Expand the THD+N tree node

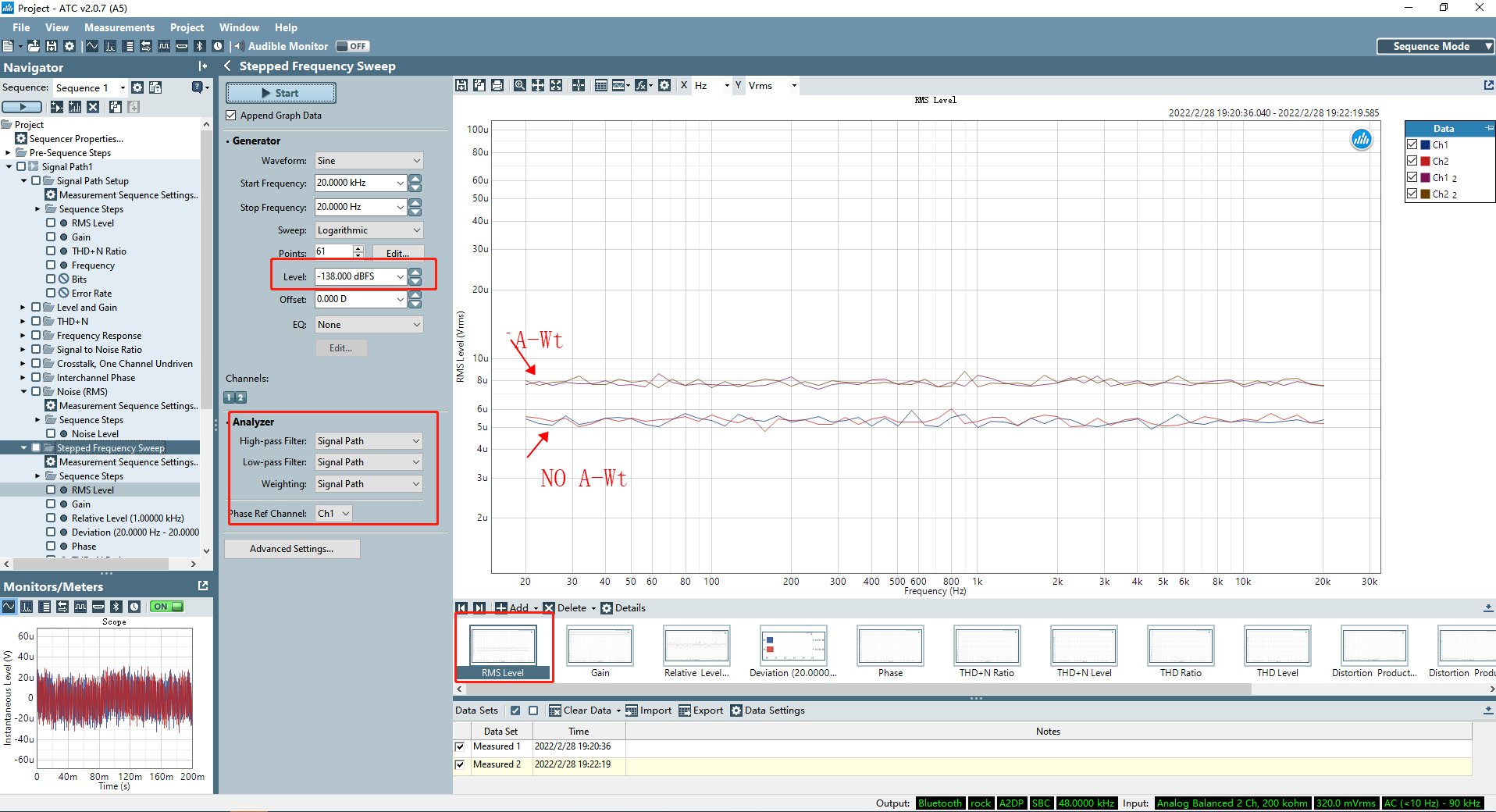coord(23,322)
